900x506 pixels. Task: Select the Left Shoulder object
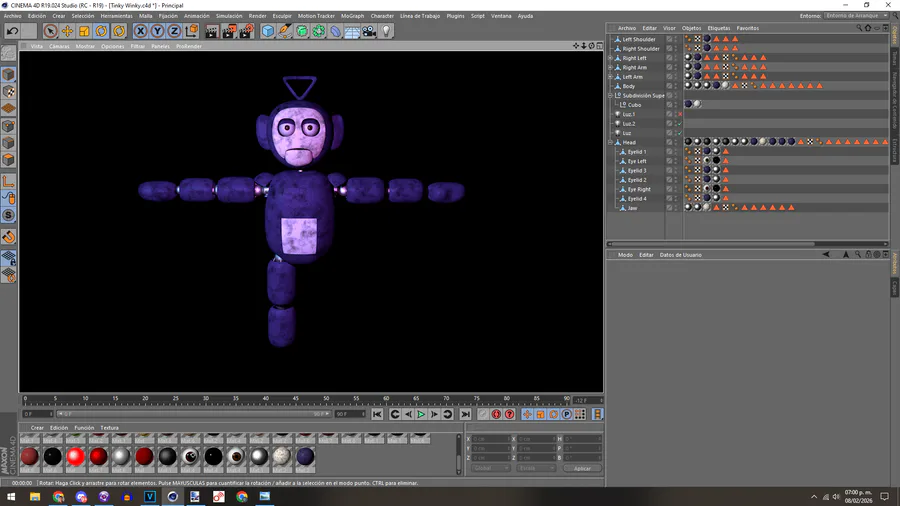pyautogui.click(x=639, y=39)
